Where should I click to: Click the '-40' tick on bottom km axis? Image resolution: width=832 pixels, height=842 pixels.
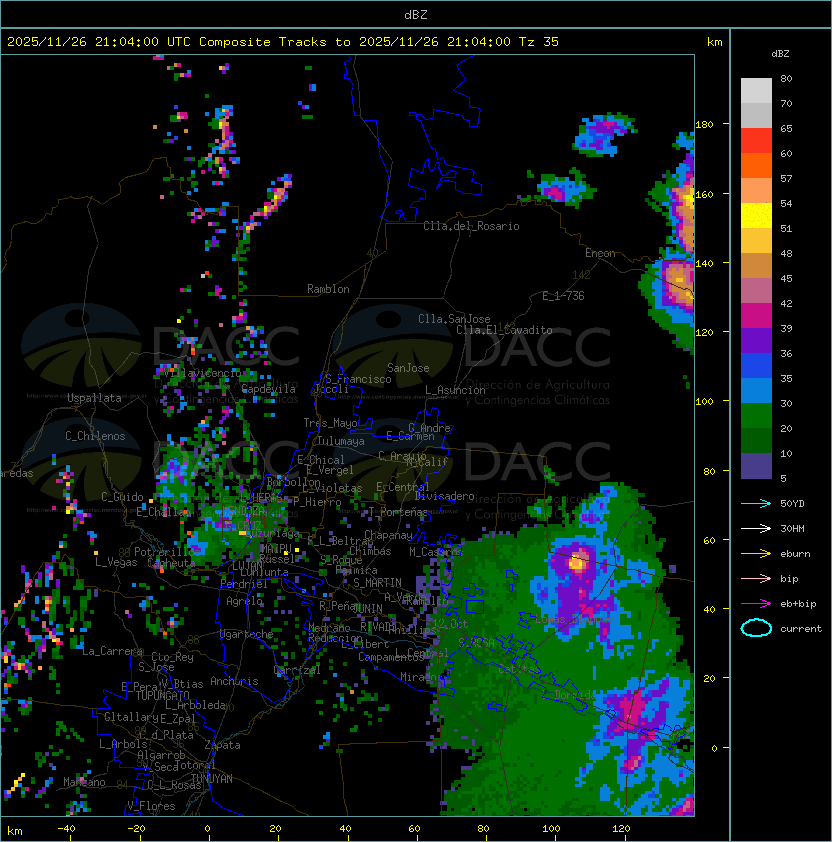click(x=66, y=829)
